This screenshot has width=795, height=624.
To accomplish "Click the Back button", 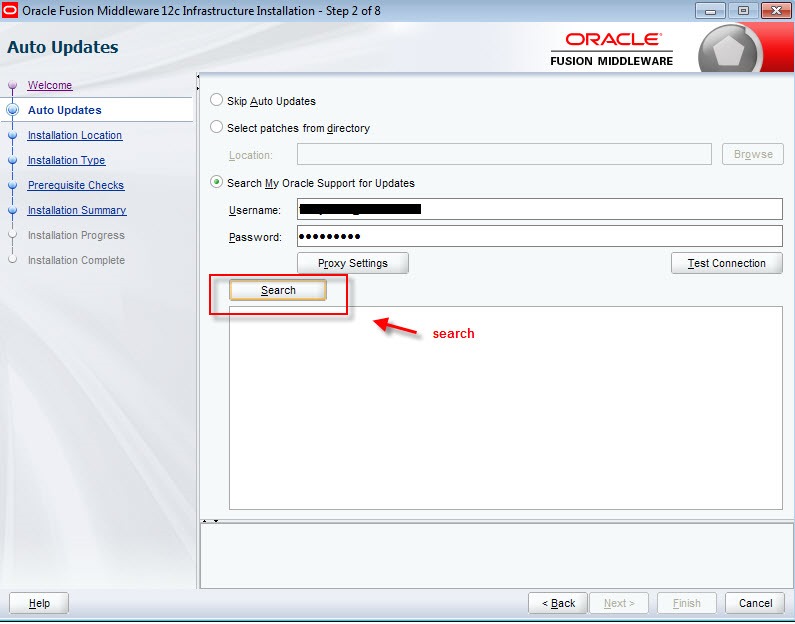I will point(558,603).
